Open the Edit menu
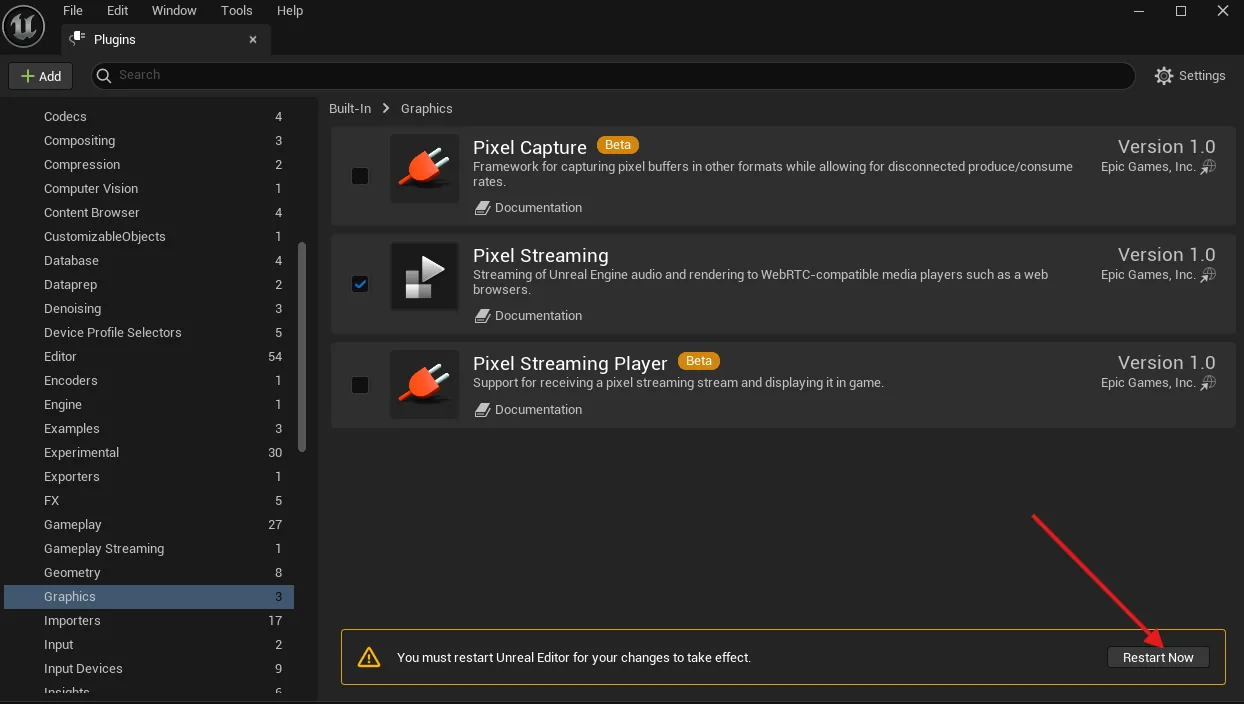Image resolution: width=1244 pixels, height=704 pixels. pyautogui.click(x=118, y=11)
